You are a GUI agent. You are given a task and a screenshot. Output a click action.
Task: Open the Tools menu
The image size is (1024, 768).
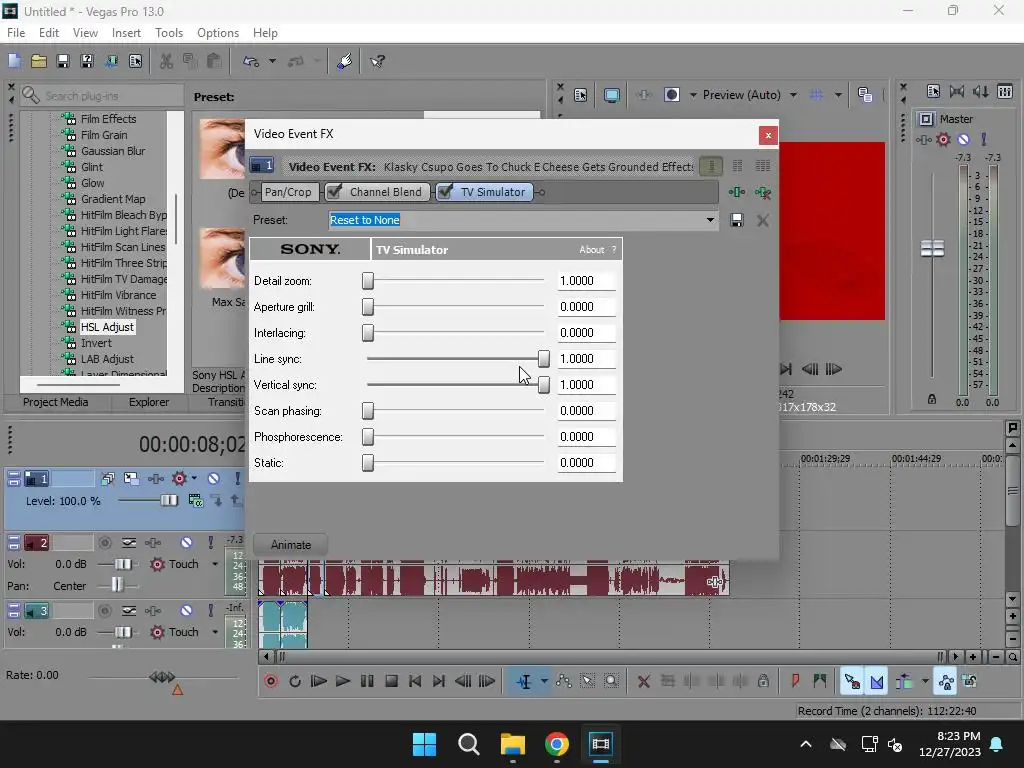click(x=168, y=33)
